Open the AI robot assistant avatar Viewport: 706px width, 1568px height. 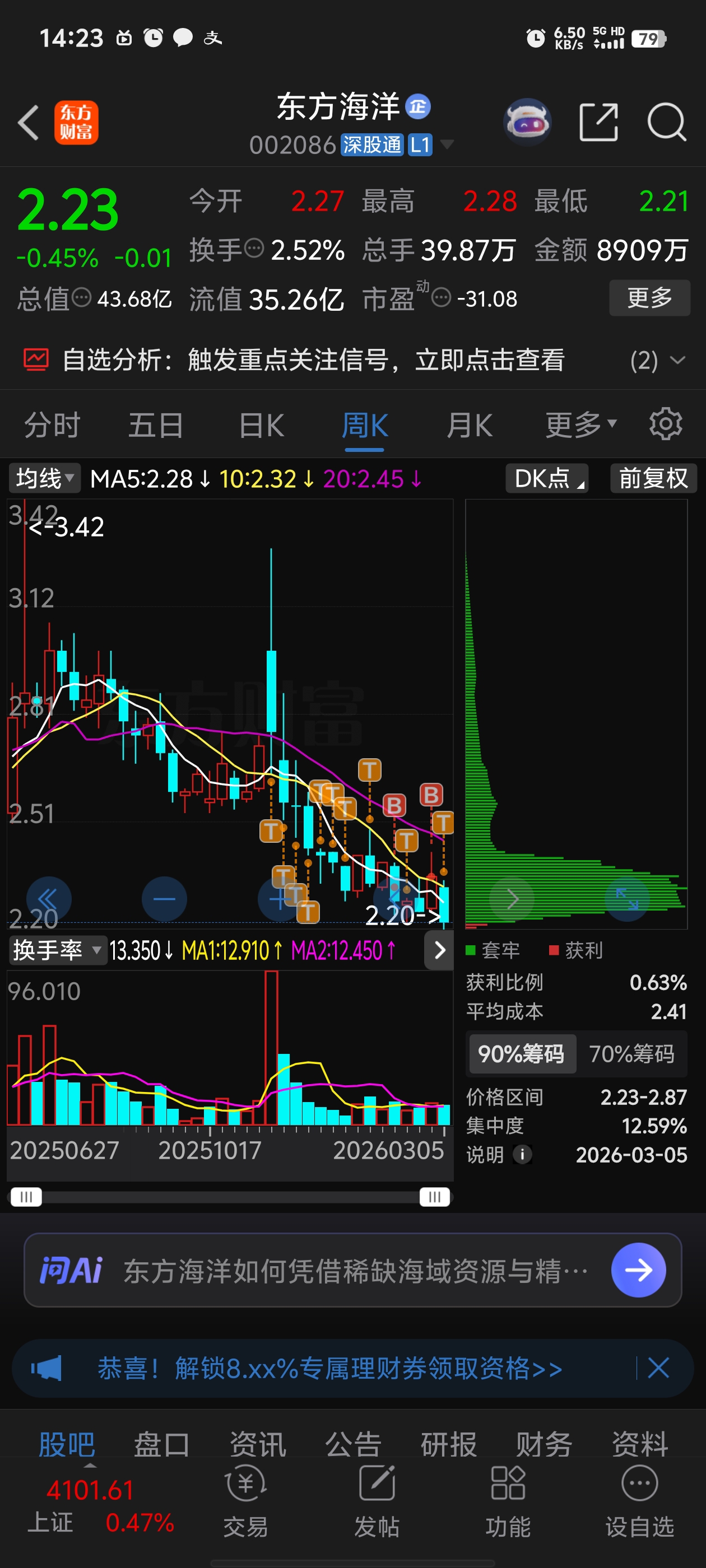tap(527, 122)
